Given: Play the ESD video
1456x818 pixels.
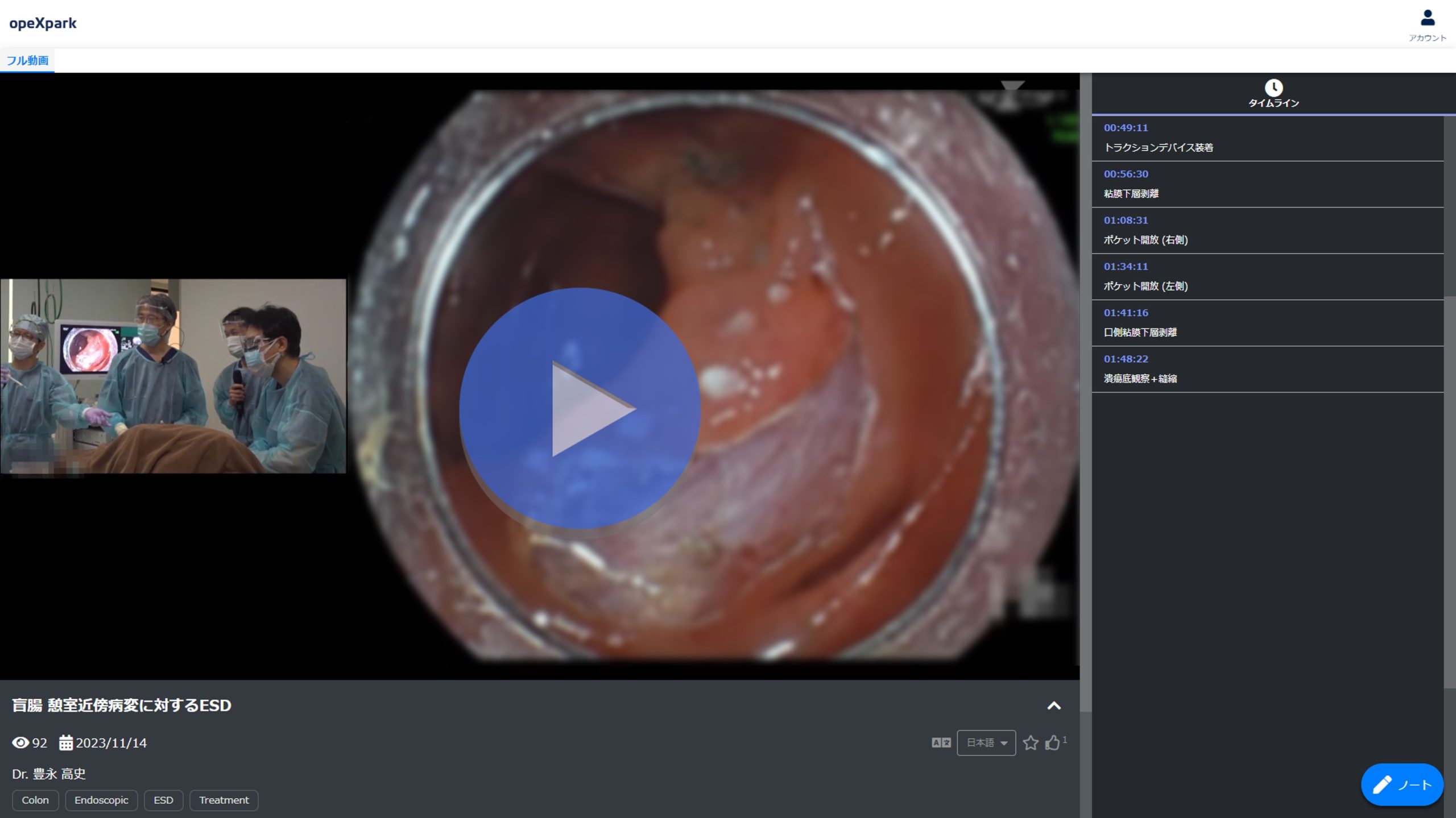Looking at the screenshot, I should 580,408.
